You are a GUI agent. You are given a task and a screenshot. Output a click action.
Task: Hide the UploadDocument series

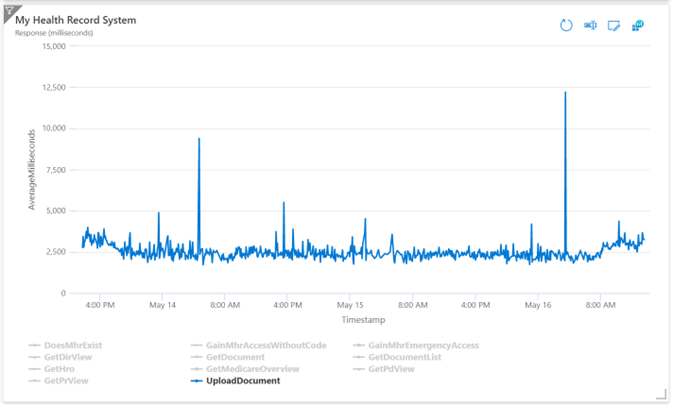click(242, 381)
